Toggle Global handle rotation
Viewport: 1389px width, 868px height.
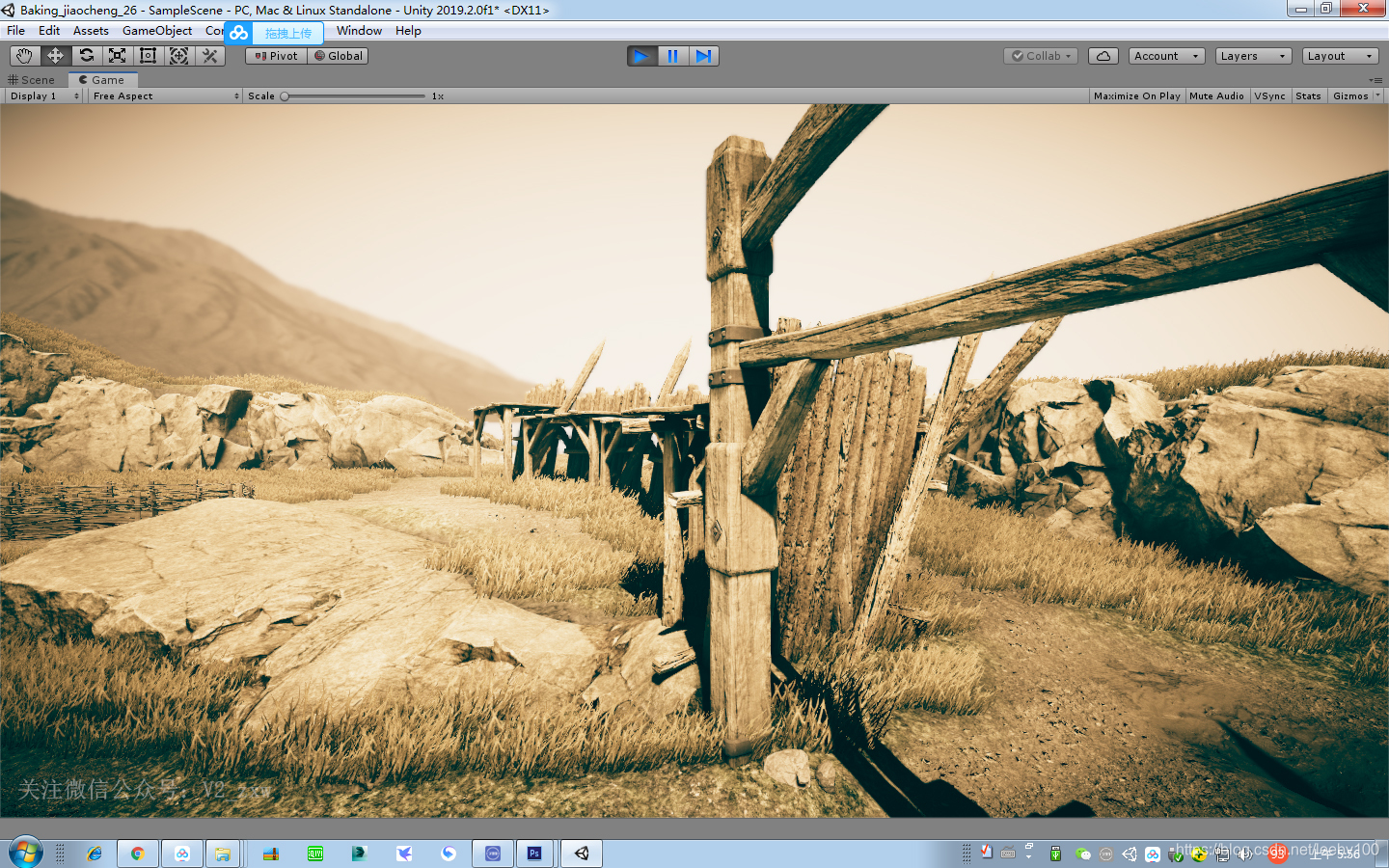338,56
